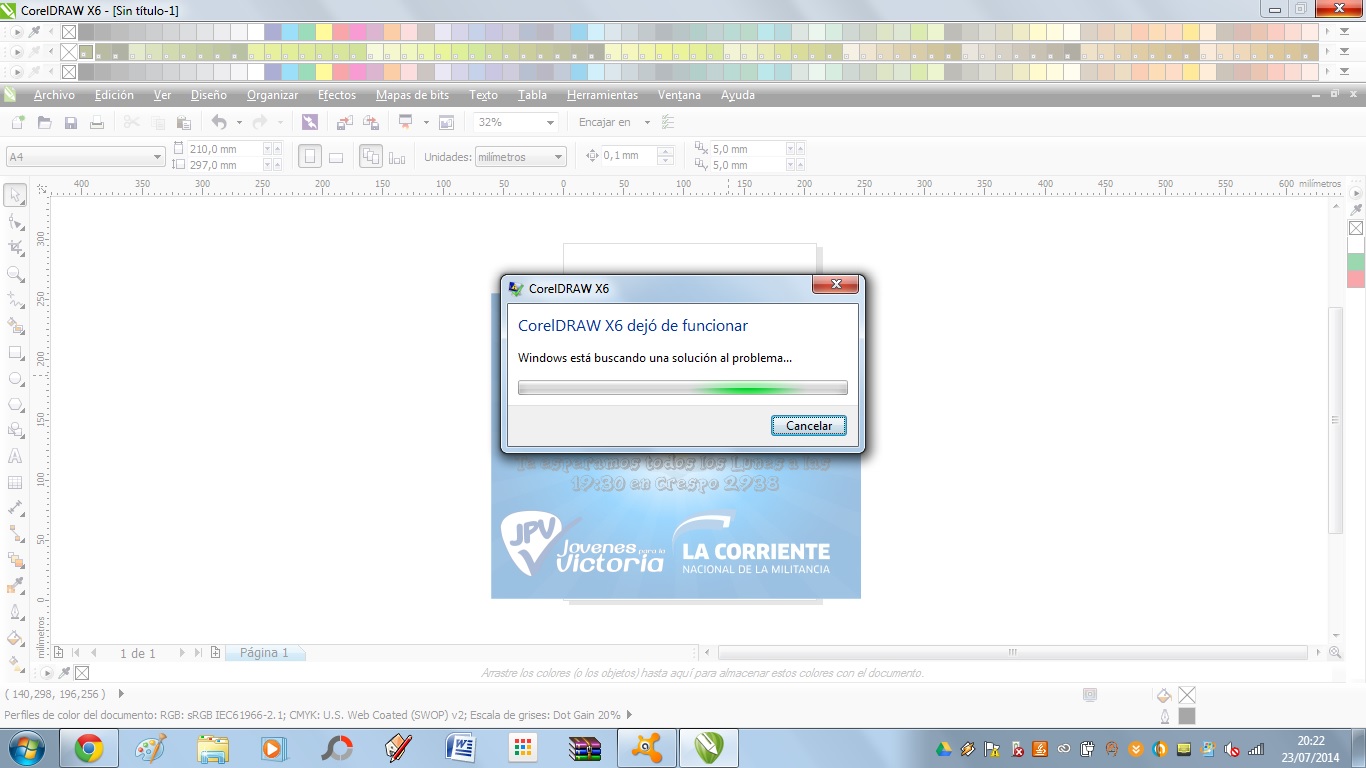
Task: Expand the application launcher dropdown arrow
Action: (x=426, y=122)
